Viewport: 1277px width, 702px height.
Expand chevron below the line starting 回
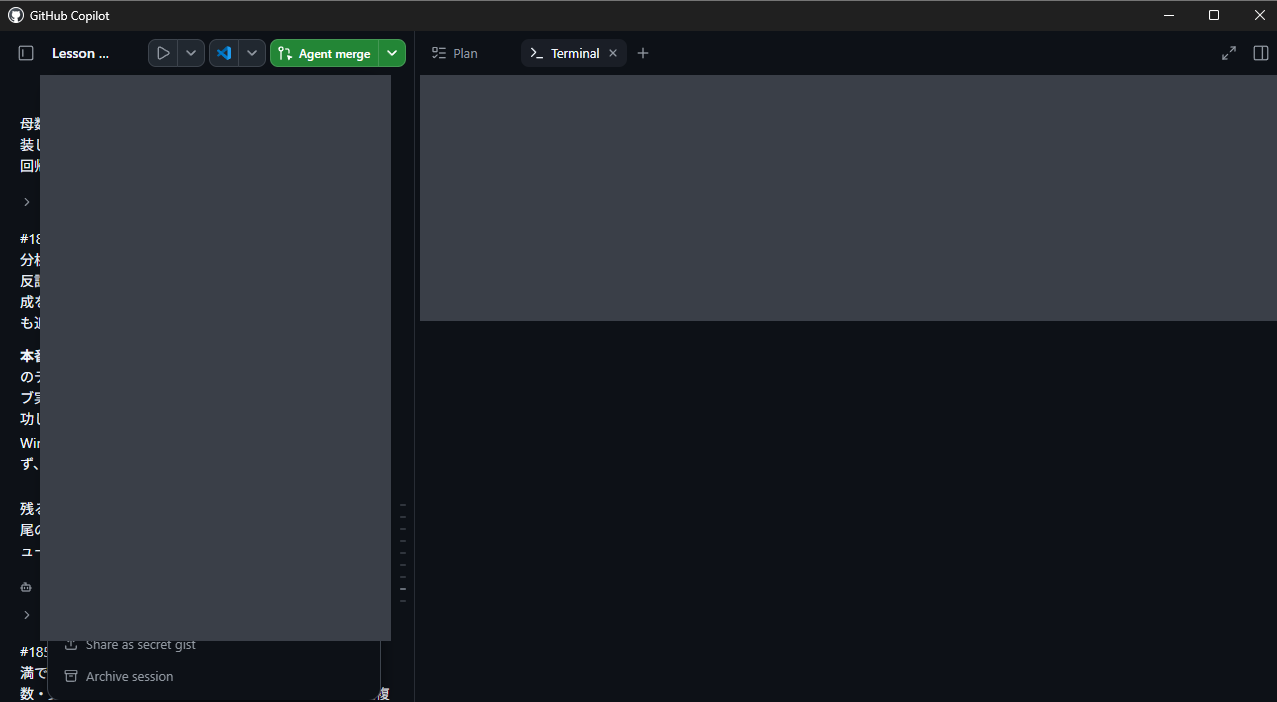(x=27, y=202)
